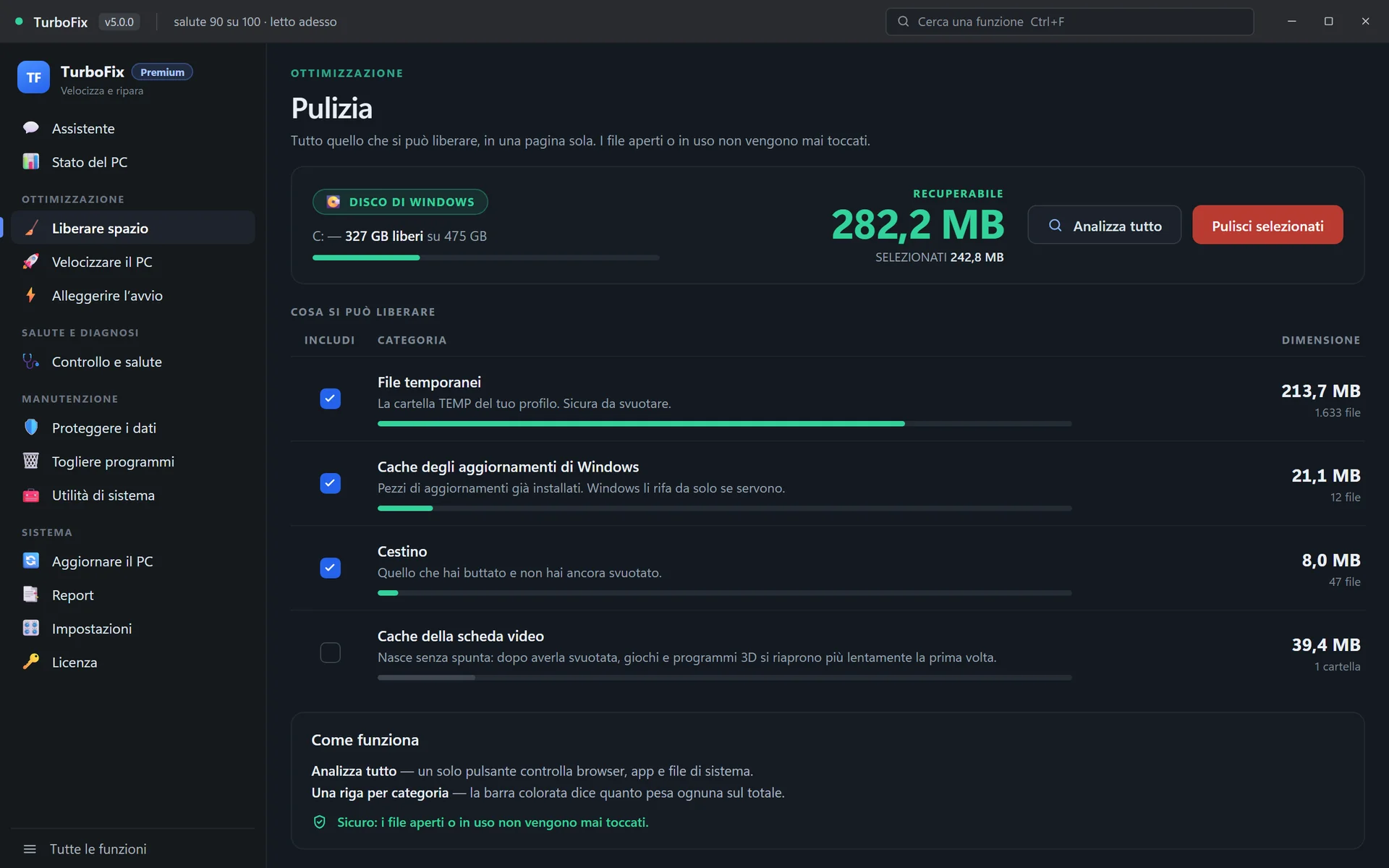Click the red Pulisci selezionati button
The height and width of the screenshot is (868, 1389).
click(1267, 225)
